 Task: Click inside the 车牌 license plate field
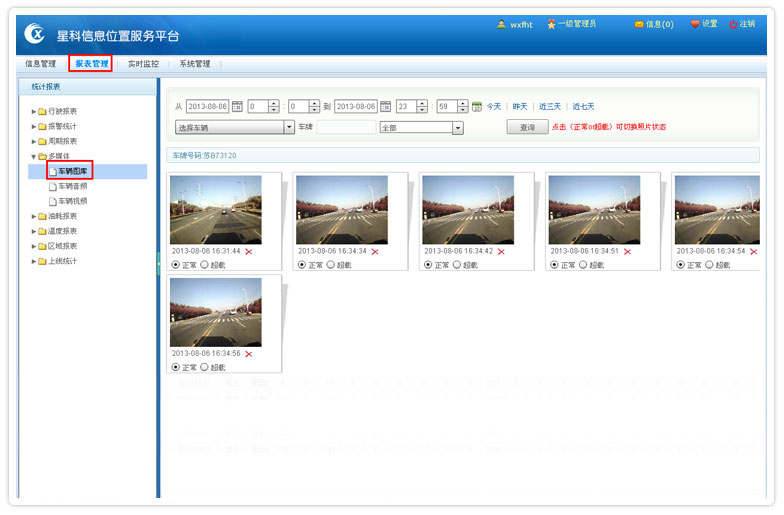(x=346, y=128)
